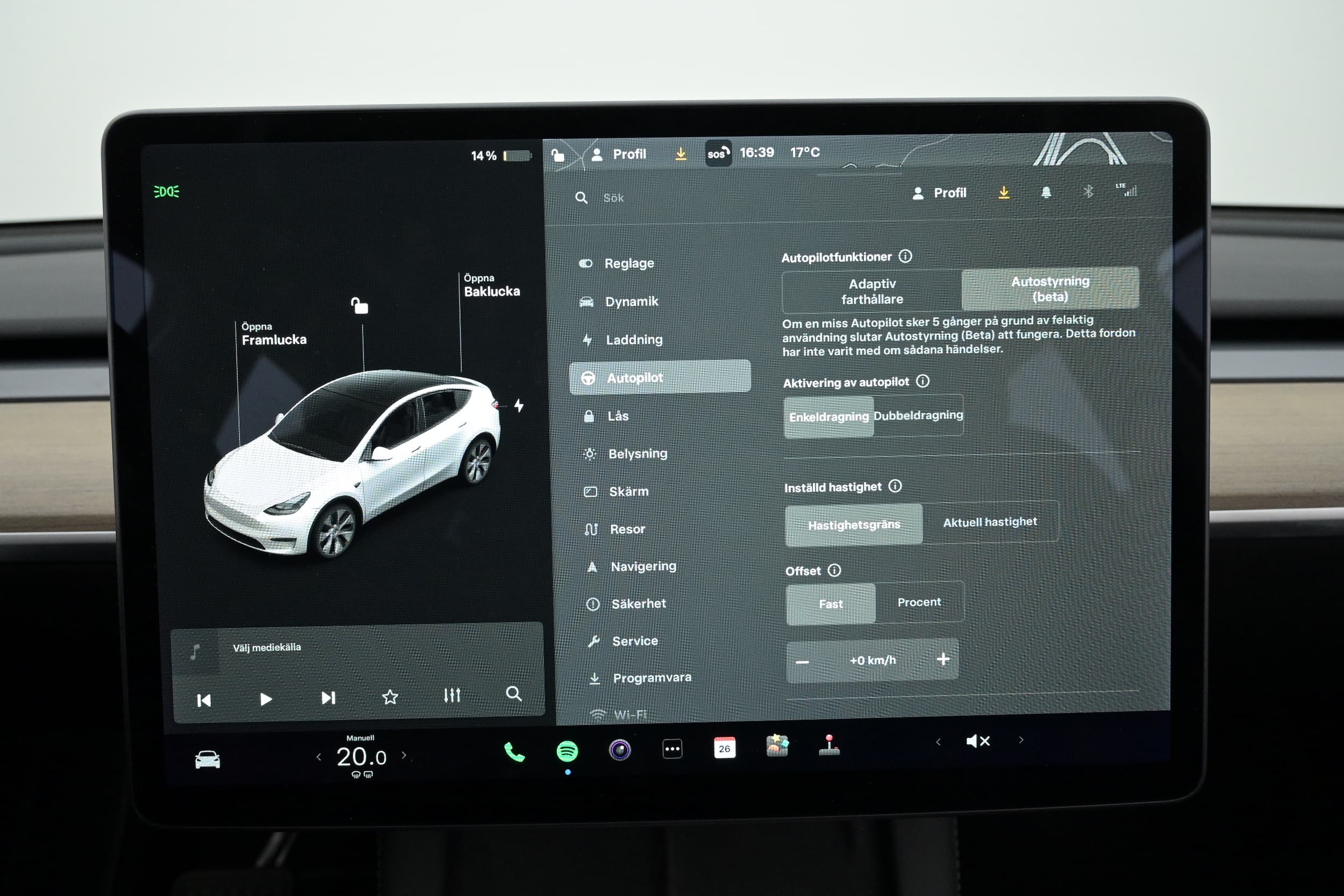Increase speed offset with plus
Image resolution: width=1344 pixels, height=896 pixels.
943,659
